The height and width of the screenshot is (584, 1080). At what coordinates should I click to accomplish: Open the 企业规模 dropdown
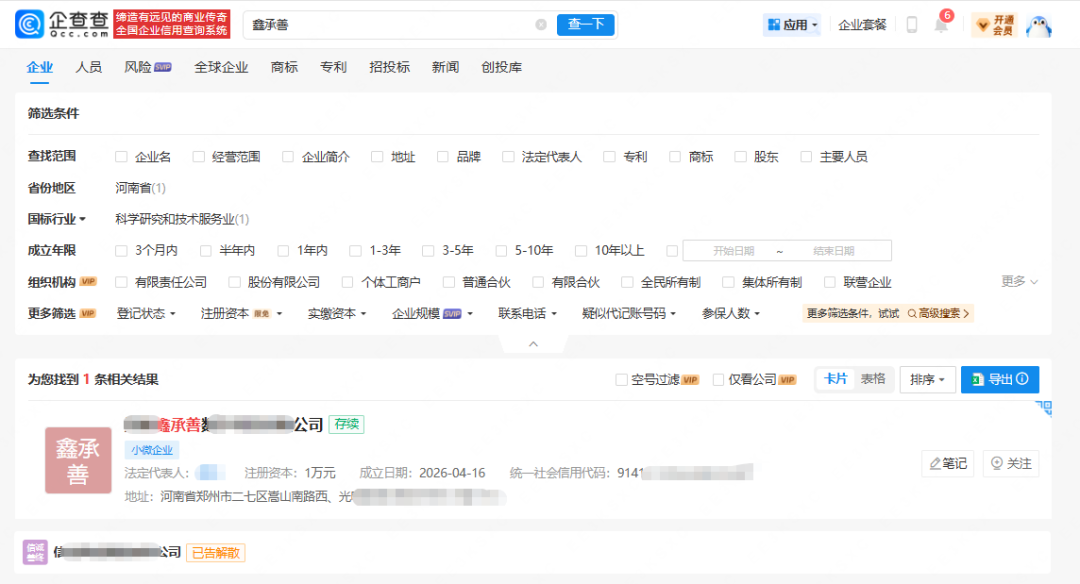click(433, 313)
